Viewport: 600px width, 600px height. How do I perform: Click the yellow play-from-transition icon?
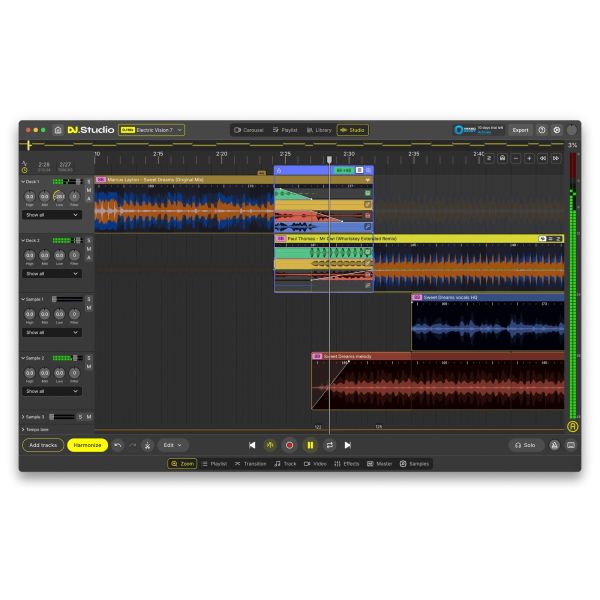[270, 445]
